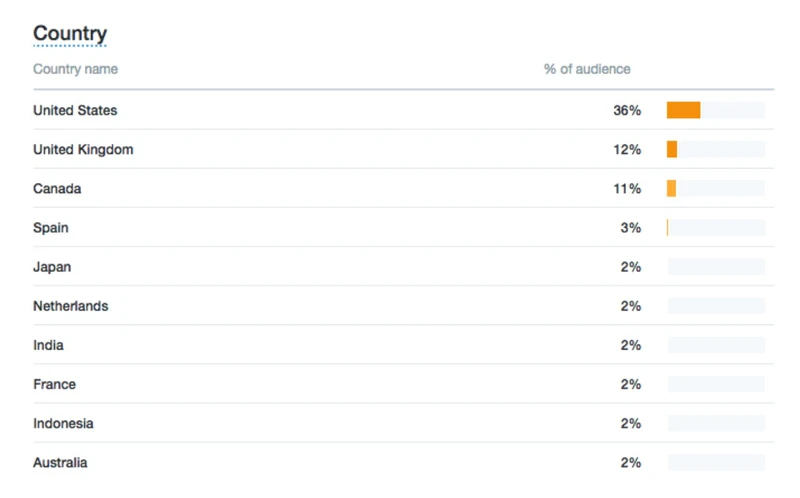Click the Australia 2% value
800x498 pixels.
(x=631, y=463)
